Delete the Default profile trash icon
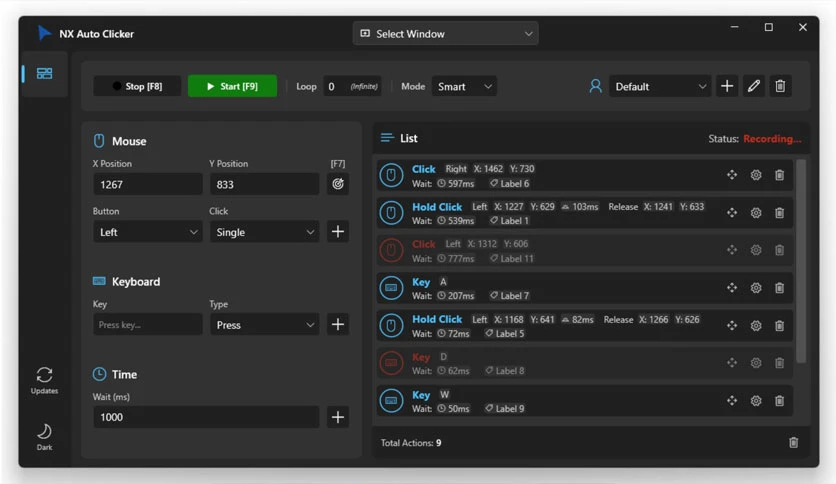 (780, 86)
